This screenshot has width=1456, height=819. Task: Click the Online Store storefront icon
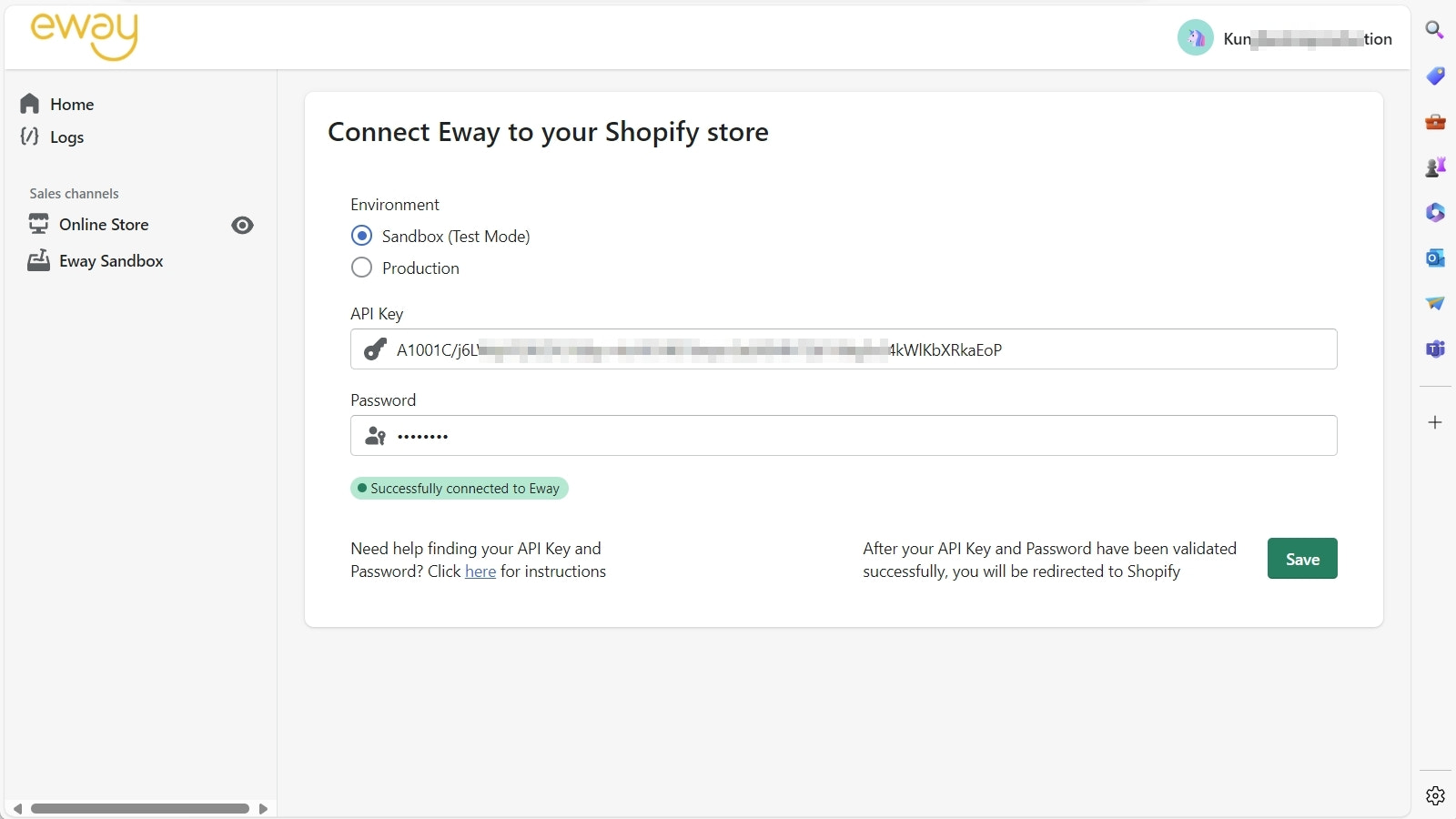[38, 224]
